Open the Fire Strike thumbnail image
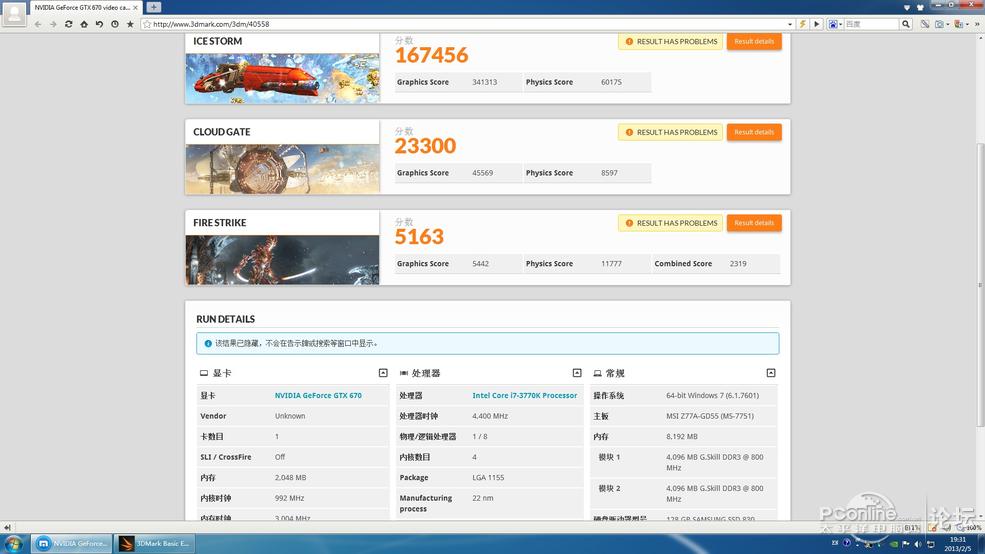This screenshot has height=554, width=985. point(283,260)
